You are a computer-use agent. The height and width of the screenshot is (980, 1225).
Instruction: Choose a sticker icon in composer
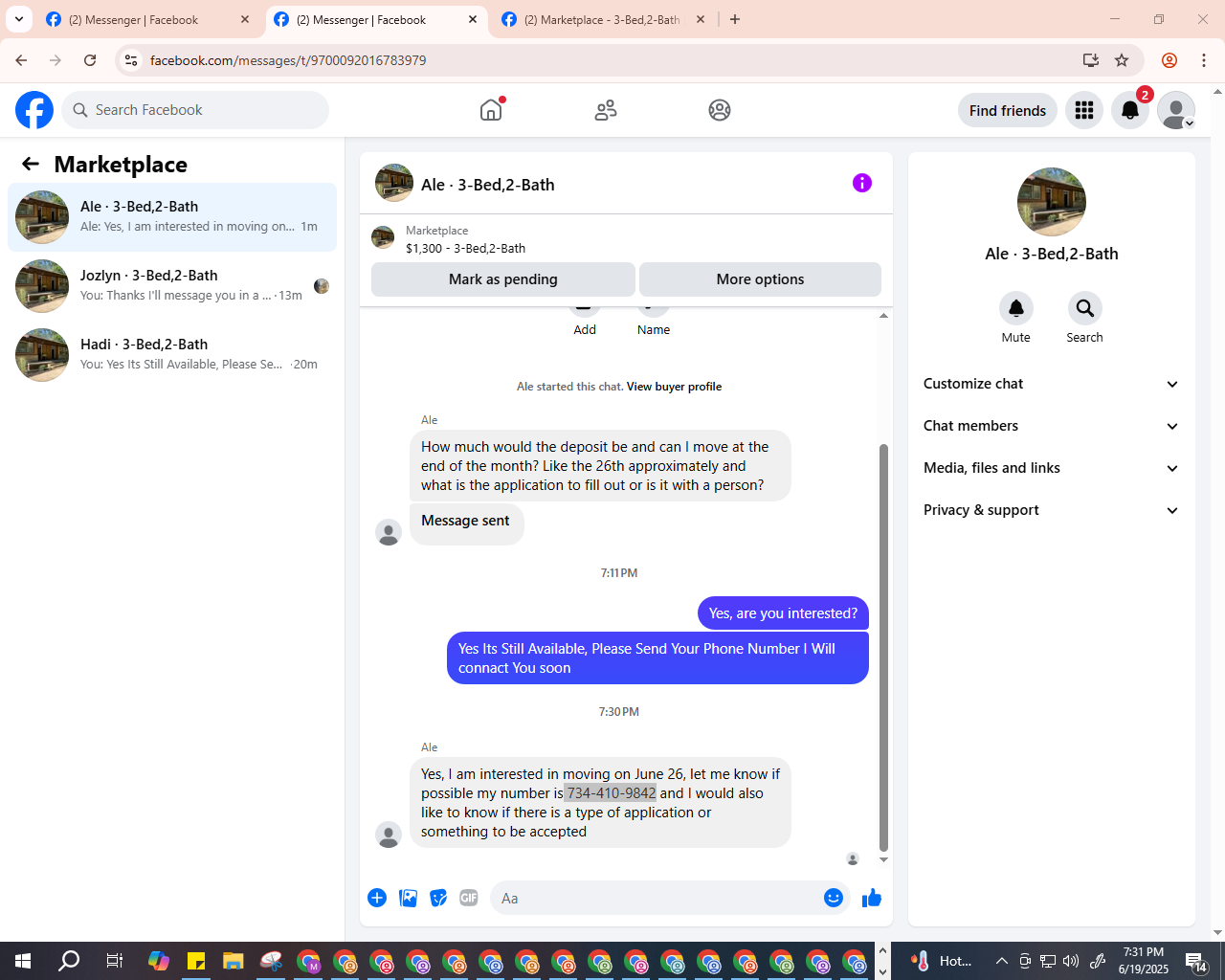coord(438,898)
